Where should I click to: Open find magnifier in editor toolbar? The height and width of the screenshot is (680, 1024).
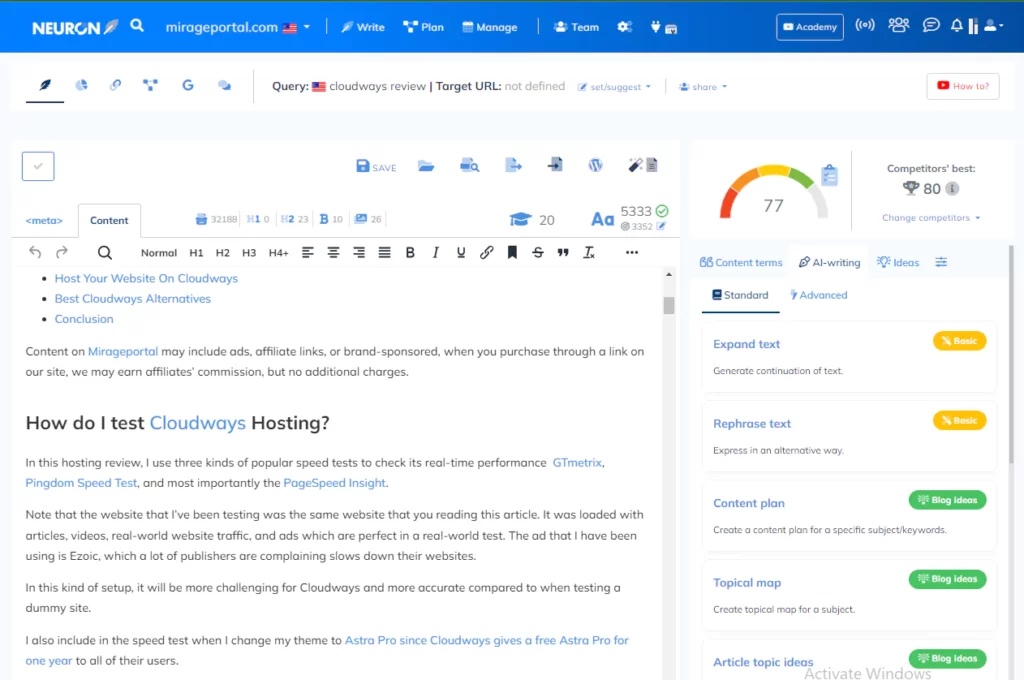point(104,253)
